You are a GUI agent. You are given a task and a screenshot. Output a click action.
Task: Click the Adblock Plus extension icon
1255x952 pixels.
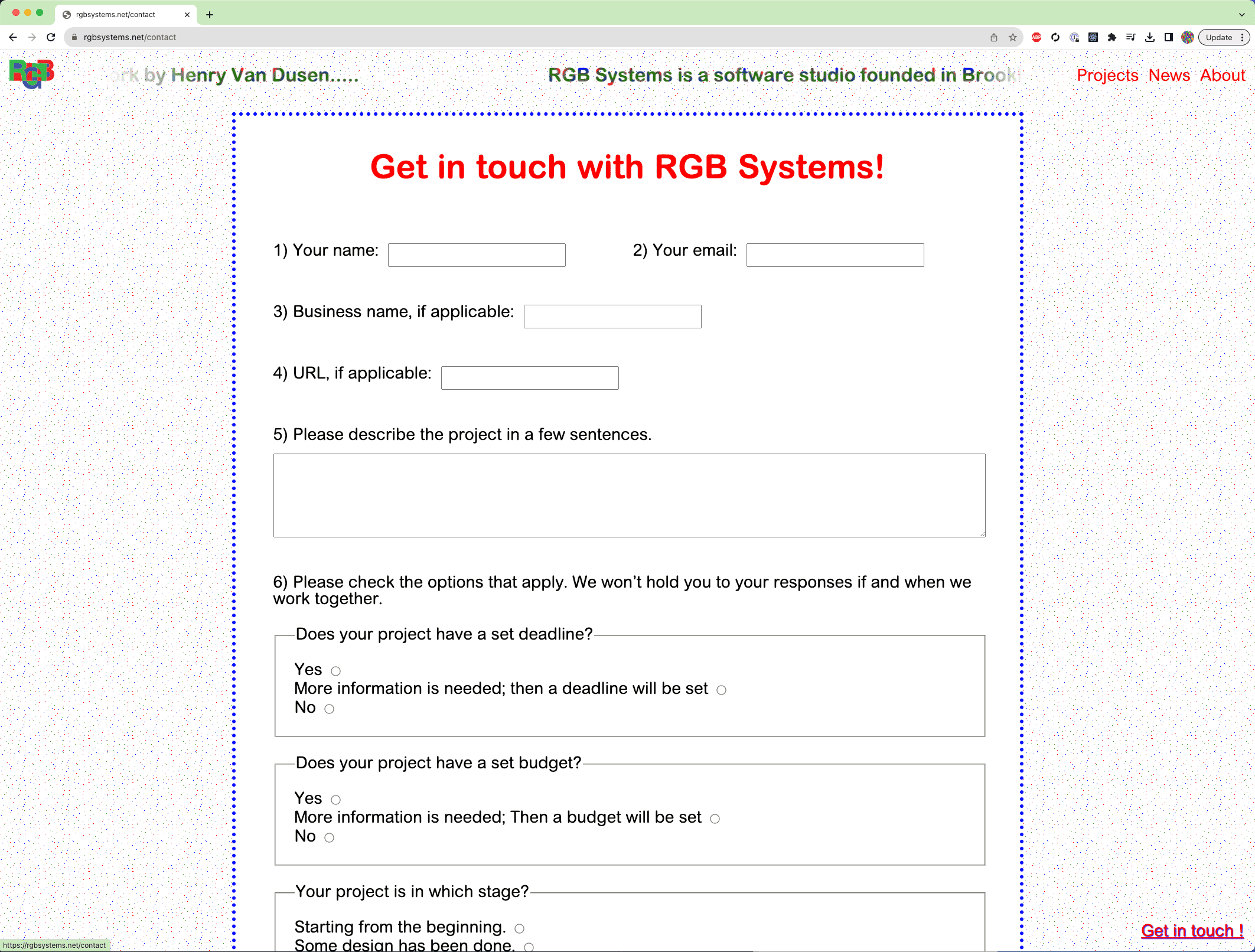tap(1036, 37)
